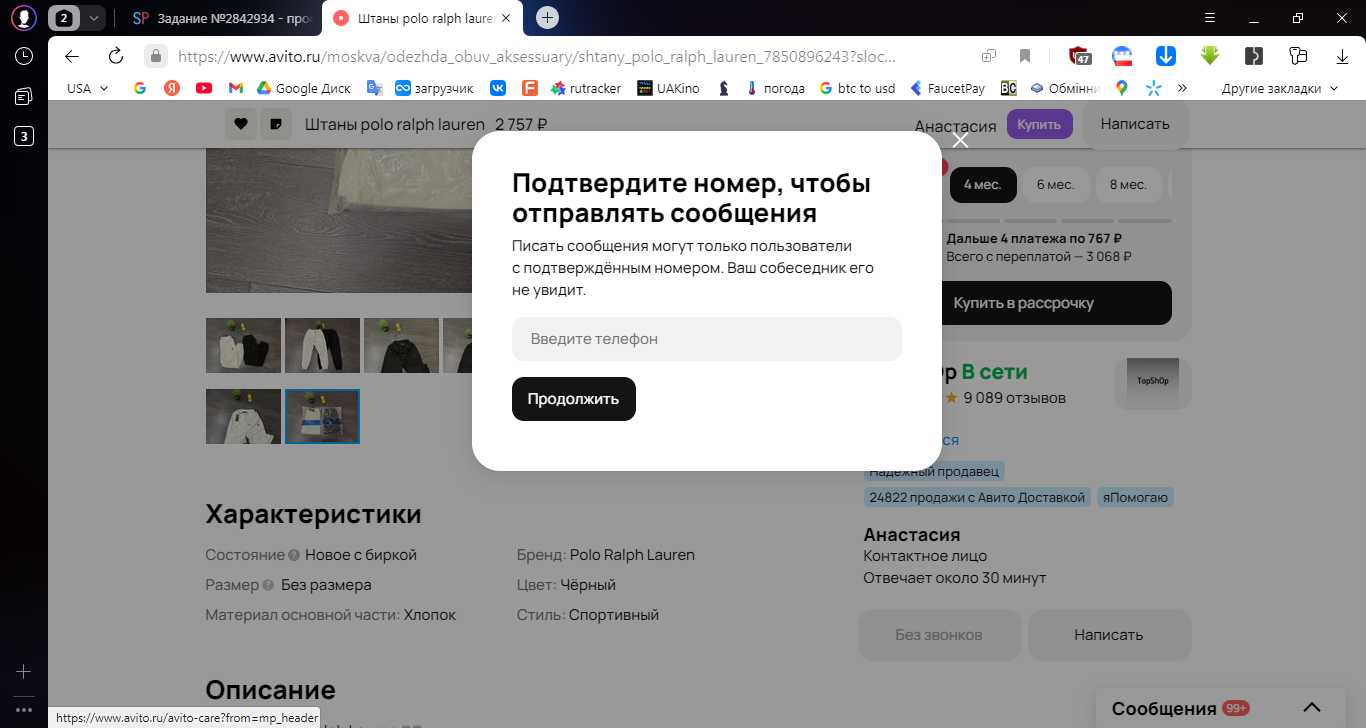Open the red shield extension with badge 47
This screenshot has width=1366, height=728.
(x=1079, y=56)
